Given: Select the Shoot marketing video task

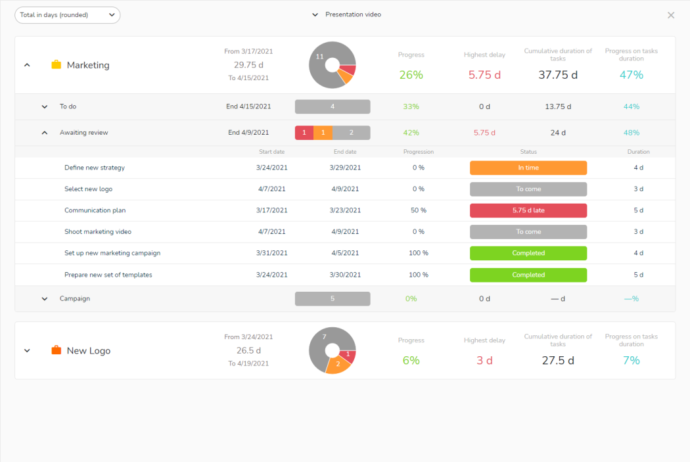Looking at the screenshot, I should pos(98,232).
